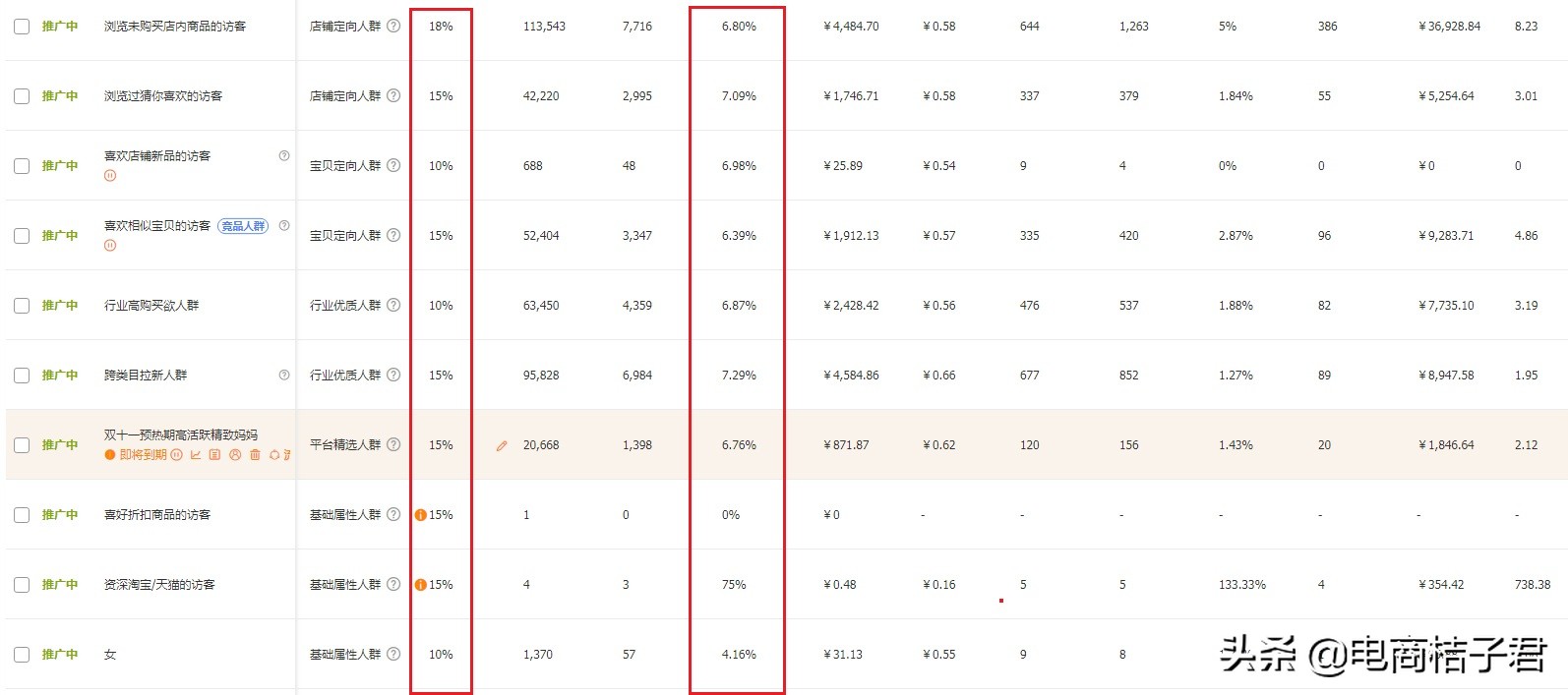Click the orange warning icon for 资深淘宝/天猫的访客
1568x695 pixels.
[420, 585]
